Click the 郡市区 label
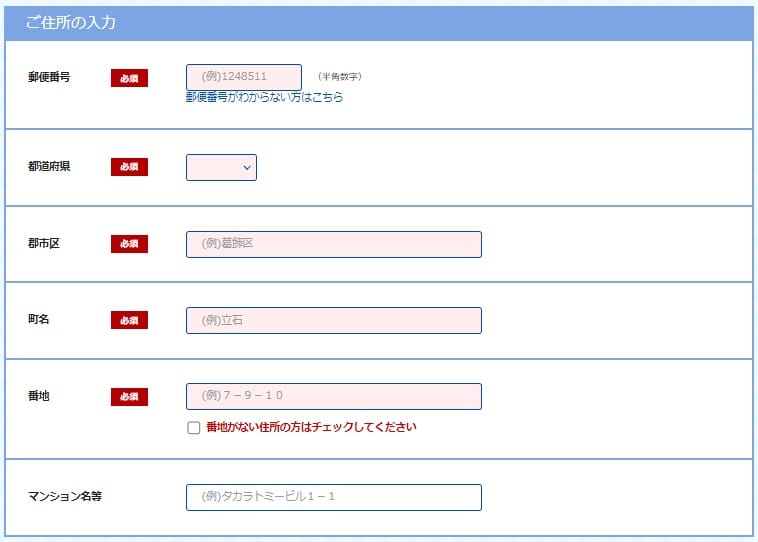758x542 pixels. [44, 243]
